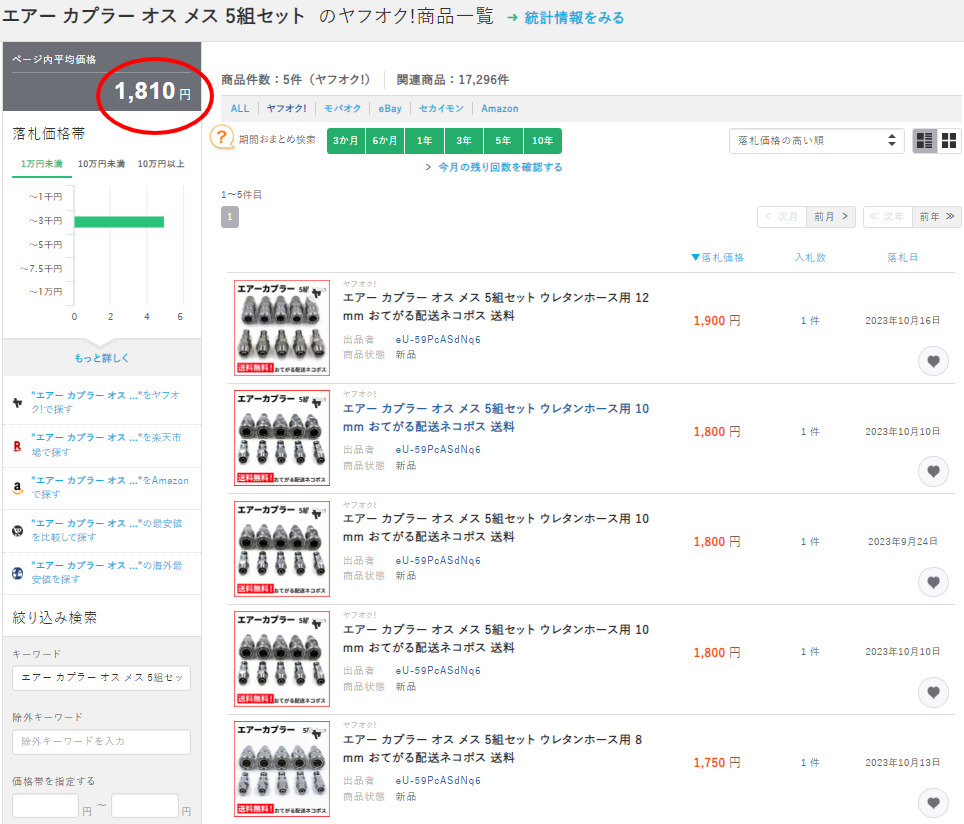Click the orange question mark help icon
The height and width of the screenshot is (824, 964).
click(222, 138)
